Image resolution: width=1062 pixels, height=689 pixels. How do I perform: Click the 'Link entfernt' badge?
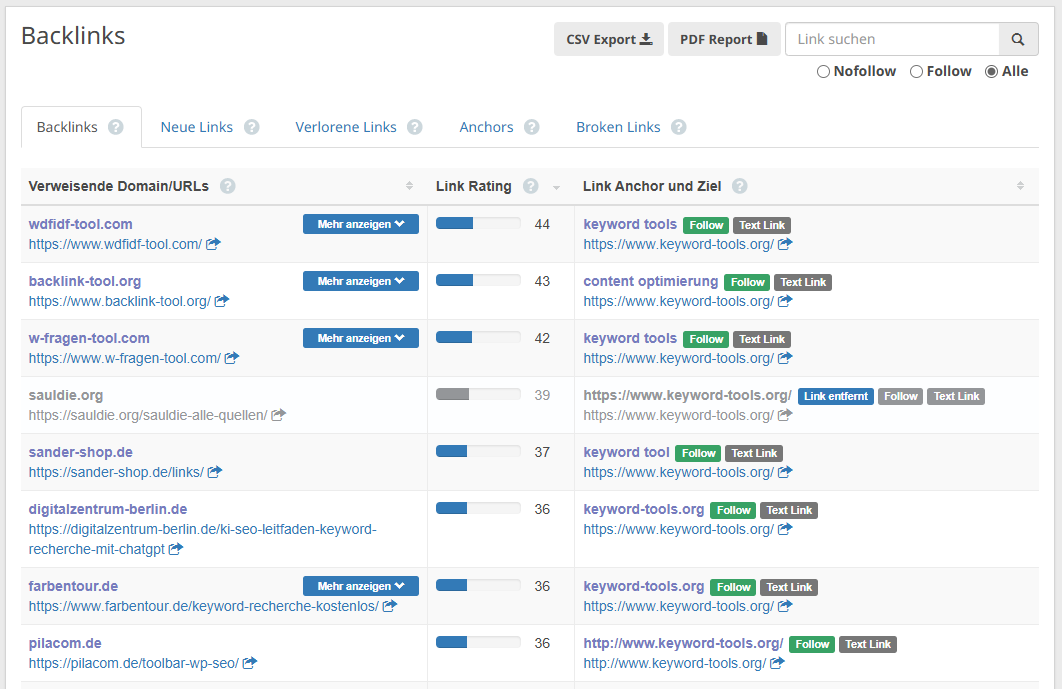[836, 396]
